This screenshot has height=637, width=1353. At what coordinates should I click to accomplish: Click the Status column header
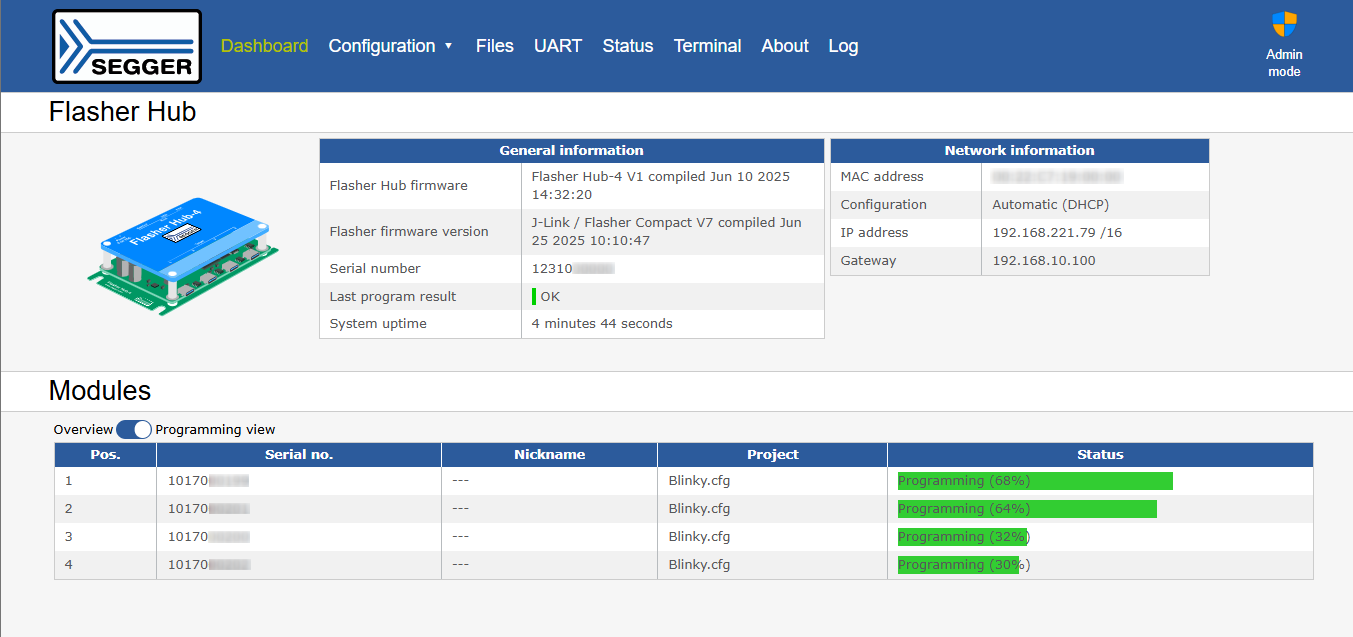1100,455
